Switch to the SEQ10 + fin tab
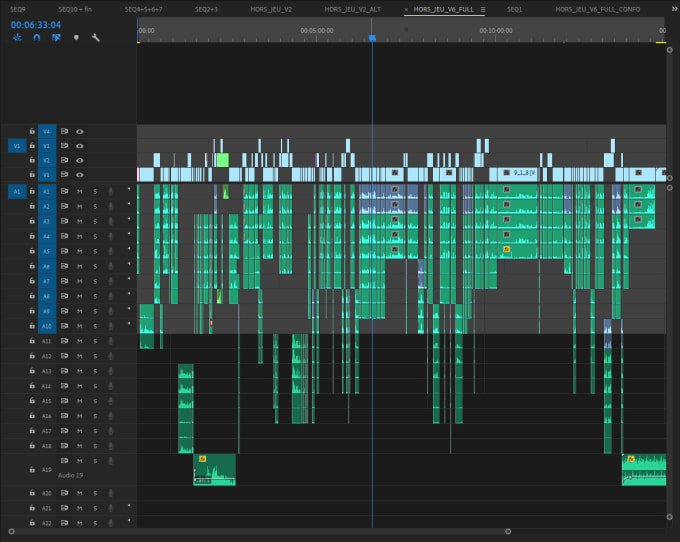 (x=75, y=9)
